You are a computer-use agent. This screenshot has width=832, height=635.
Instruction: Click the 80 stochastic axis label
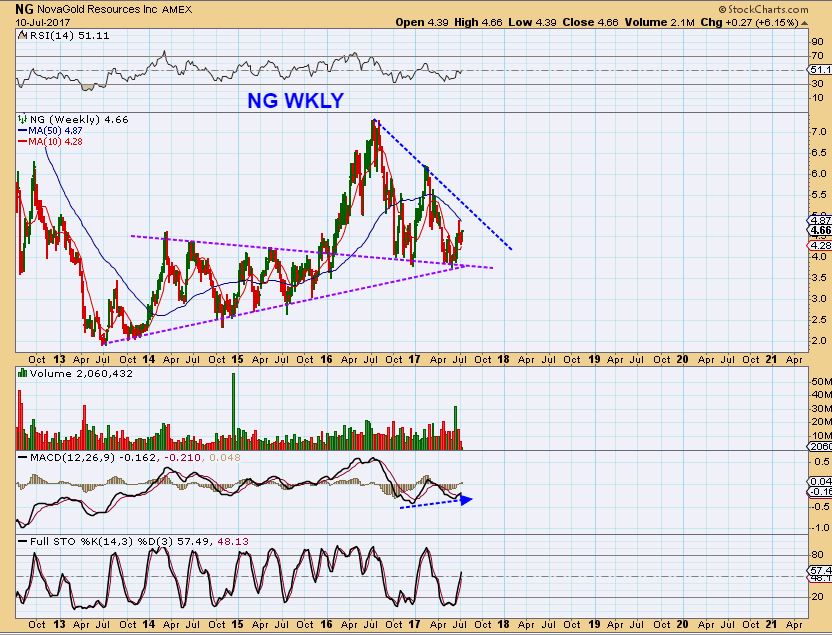(818, 555)
